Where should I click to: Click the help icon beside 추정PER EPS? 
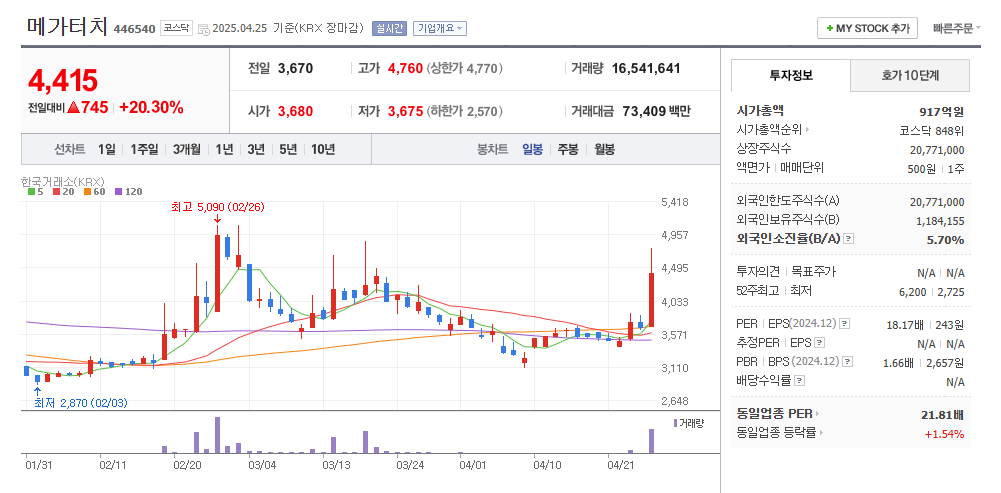(820, 342)
